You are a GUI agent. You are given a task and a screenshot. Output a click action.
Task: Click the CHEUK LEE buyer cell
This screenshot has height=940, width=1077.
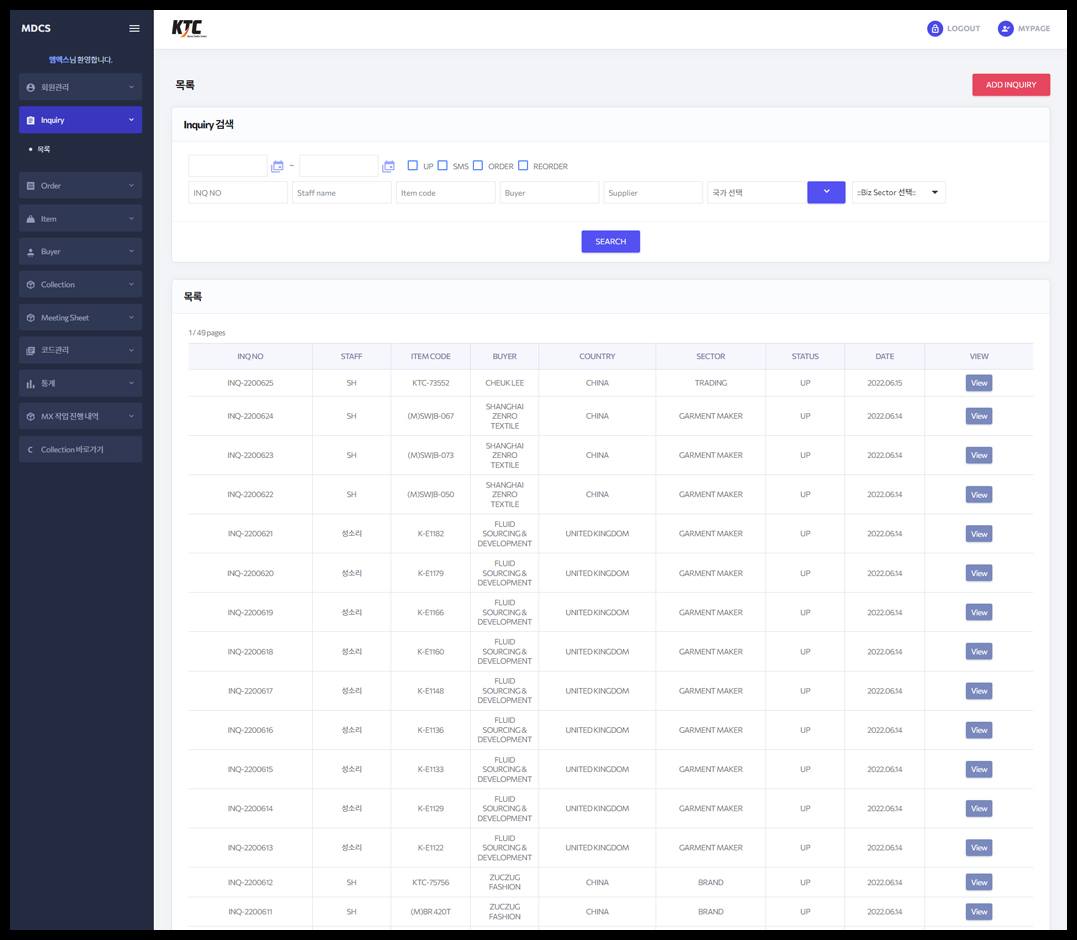point(504,383)
